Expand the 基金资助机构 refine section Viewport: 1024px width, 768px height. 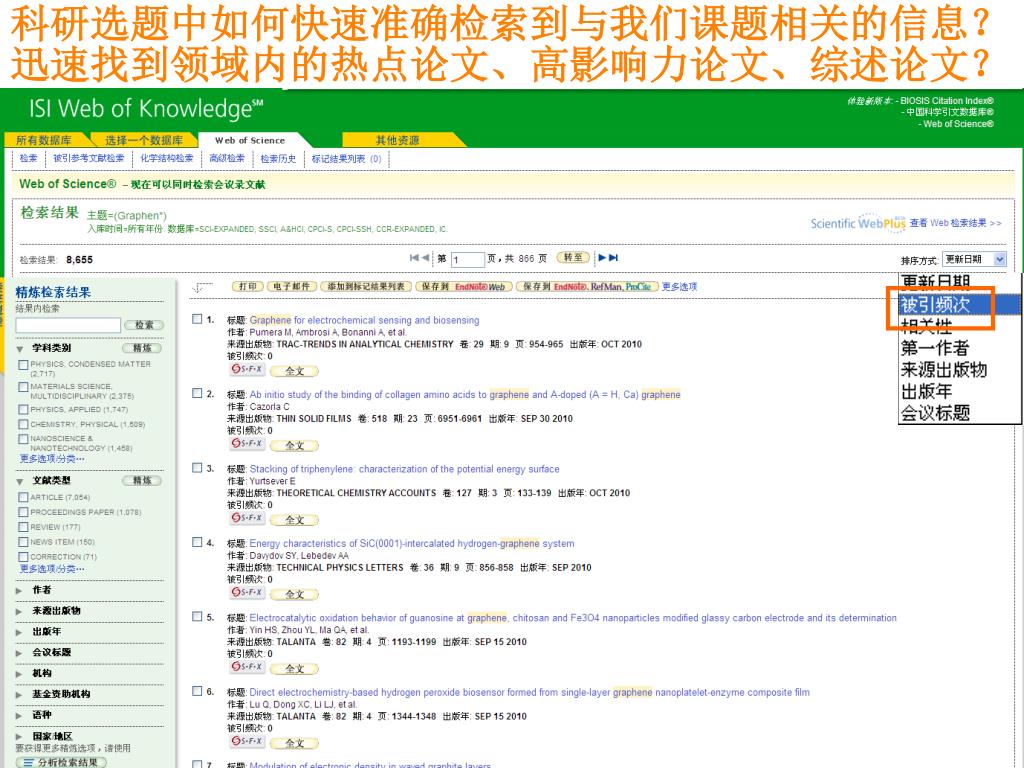[20, 695]
